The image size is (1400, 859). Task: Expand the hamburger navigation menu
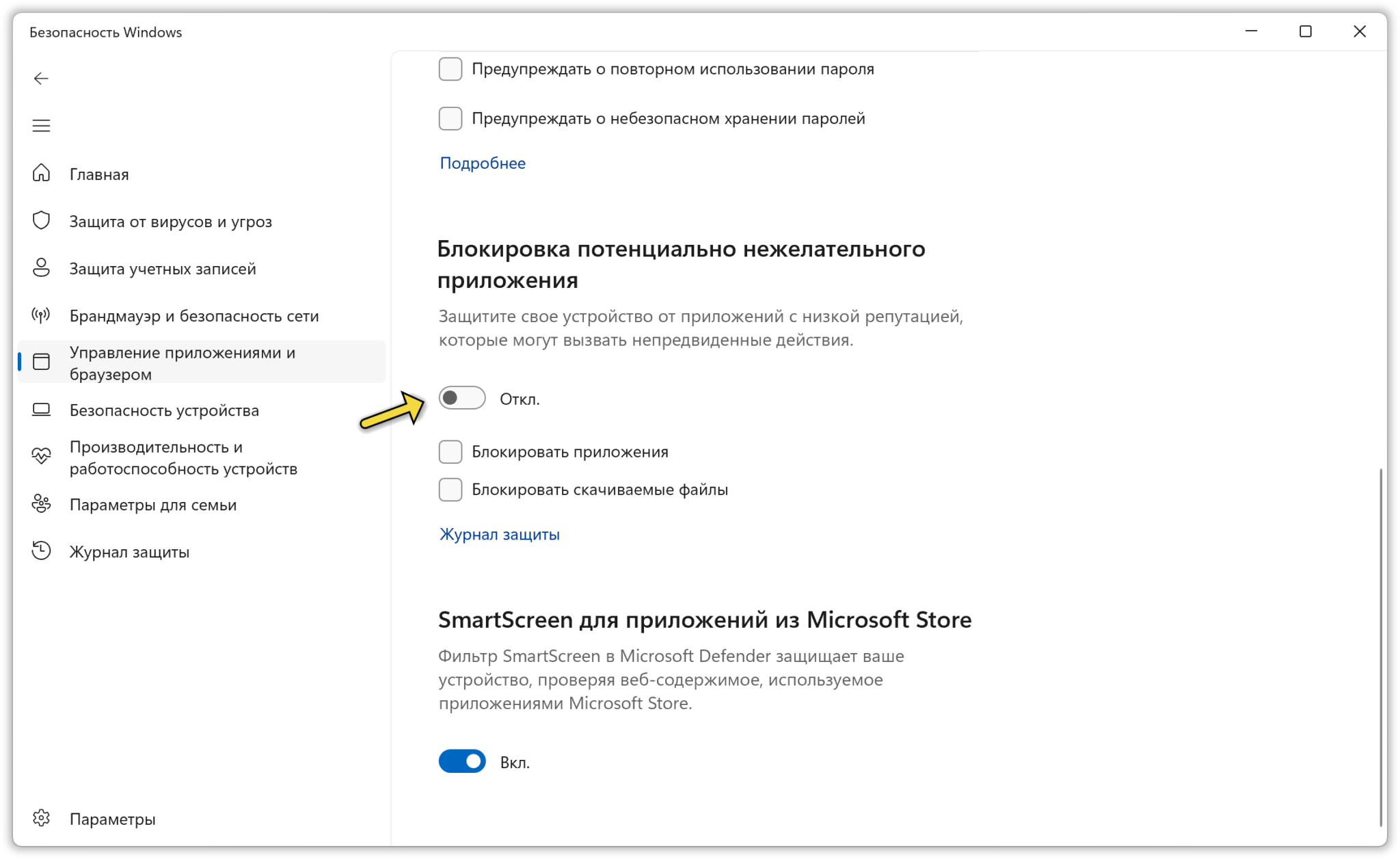(41, 126)
